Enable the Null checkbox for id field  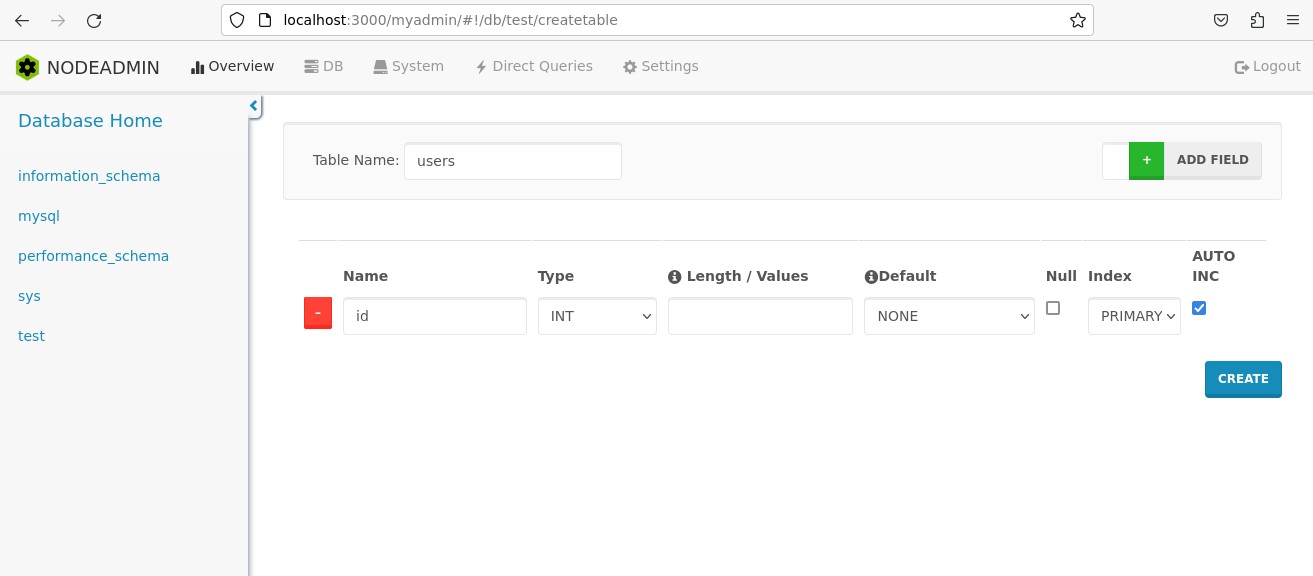pyautogui.click(x=1053, y=309)
